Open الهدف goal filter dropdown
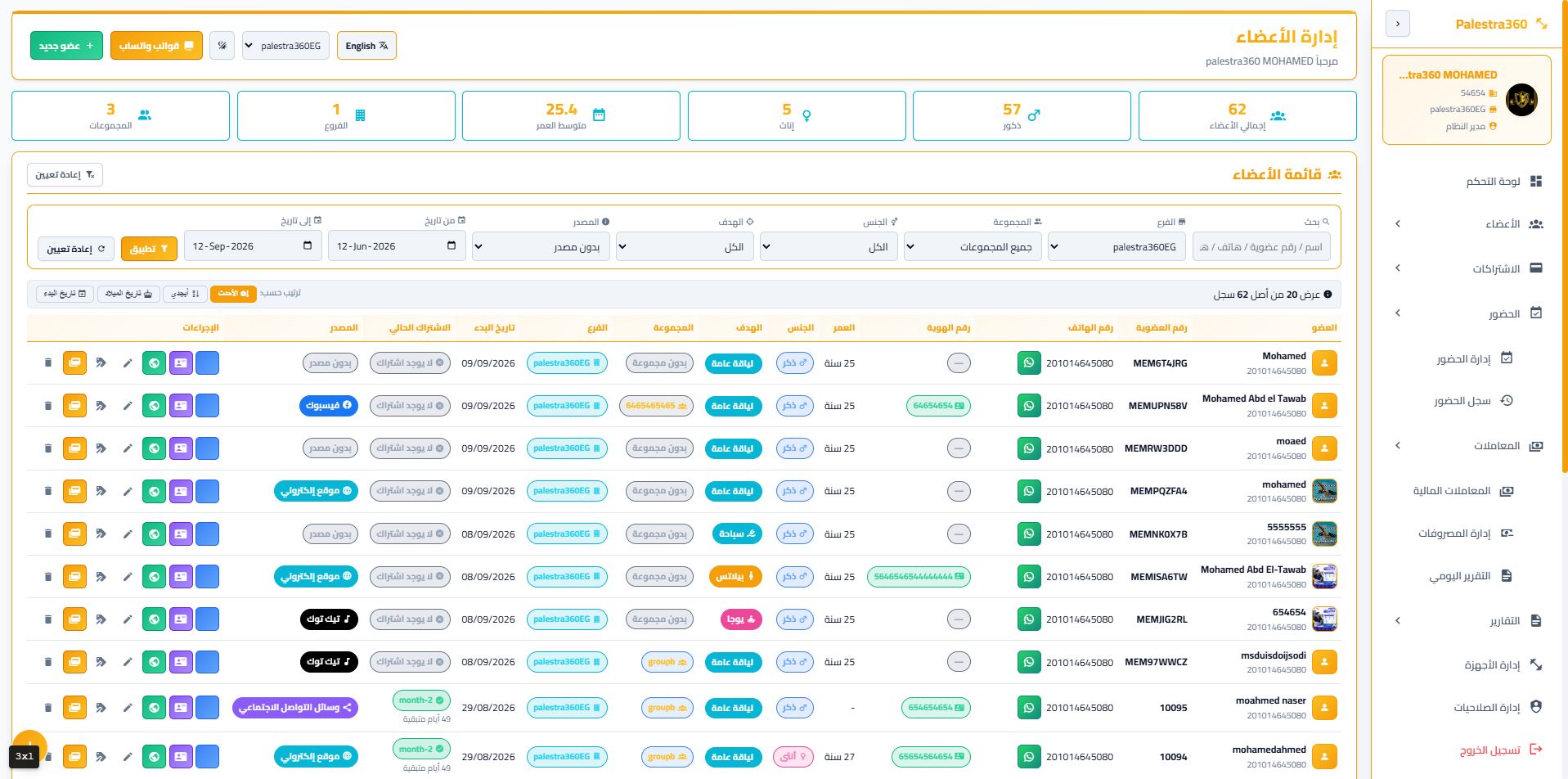 (685, 246)
